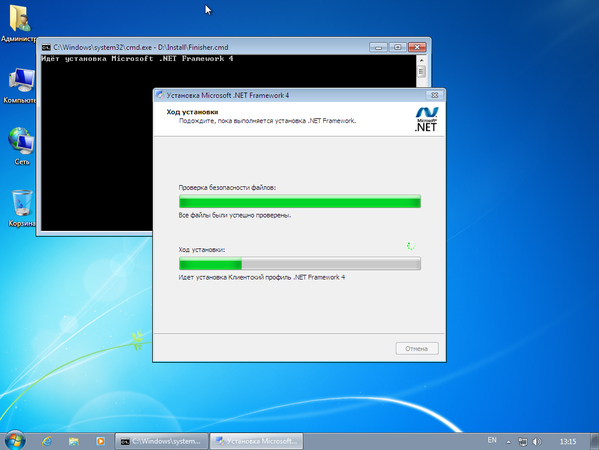Viewport: 599px width, 450px height.
Task: Click the EN language indicator
Action: [x=492, y=440]
